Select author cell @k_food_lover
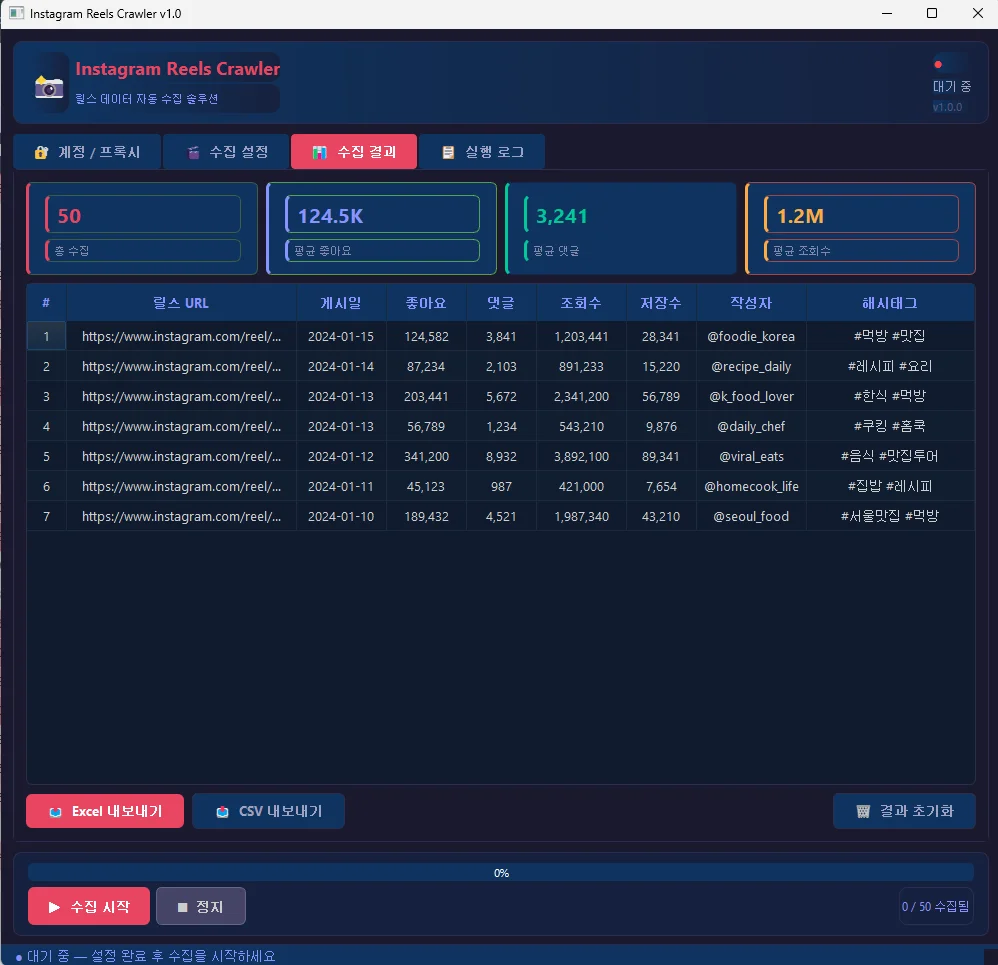 point(752,397)
